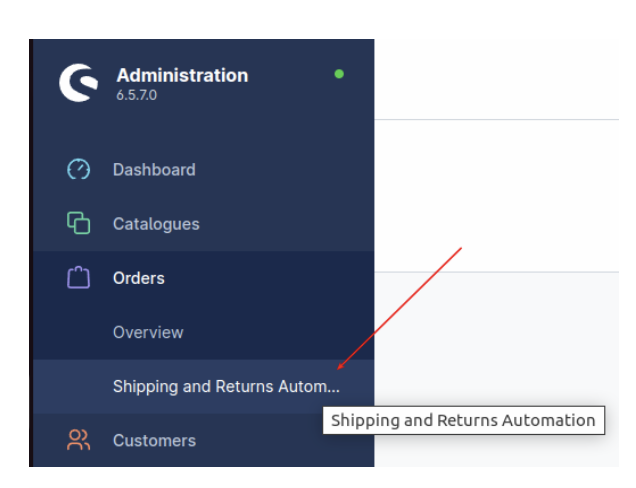Click the white header area beside sidebar

(x=496, y=79)
